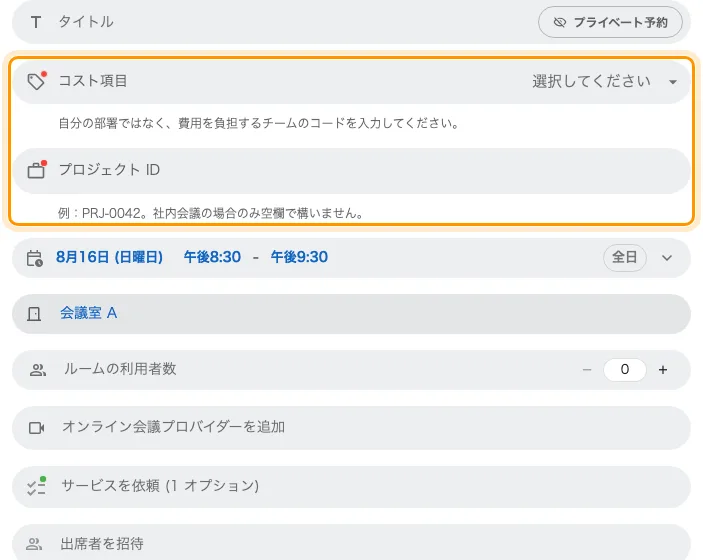Click the services checklist icon
Viewport: 703px width, 560px height.
36,486
